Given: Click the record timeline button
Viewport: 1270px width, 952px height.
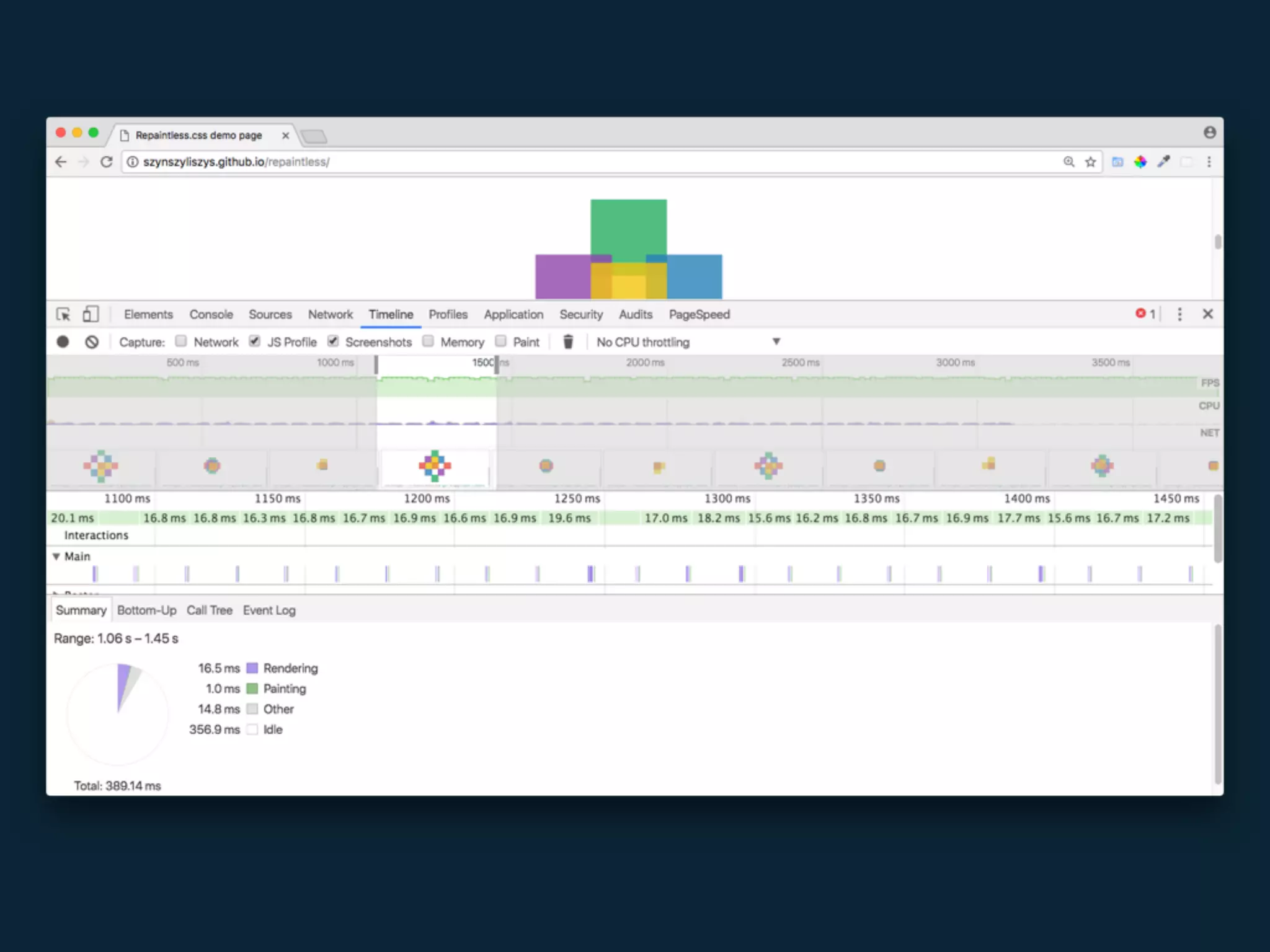Looking at the screenshot, I should click(63, 342).
